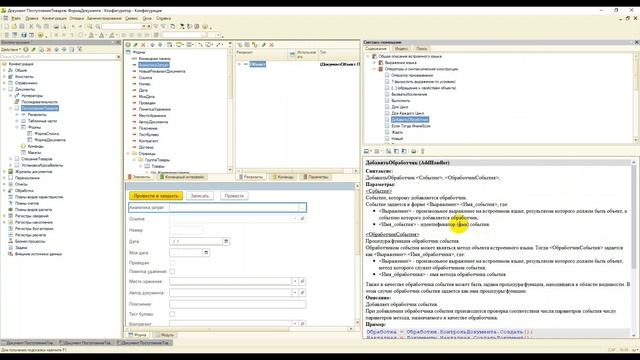Move element up with arrow in form elements toolbar
Screen dimensions: 640x360
153,44
